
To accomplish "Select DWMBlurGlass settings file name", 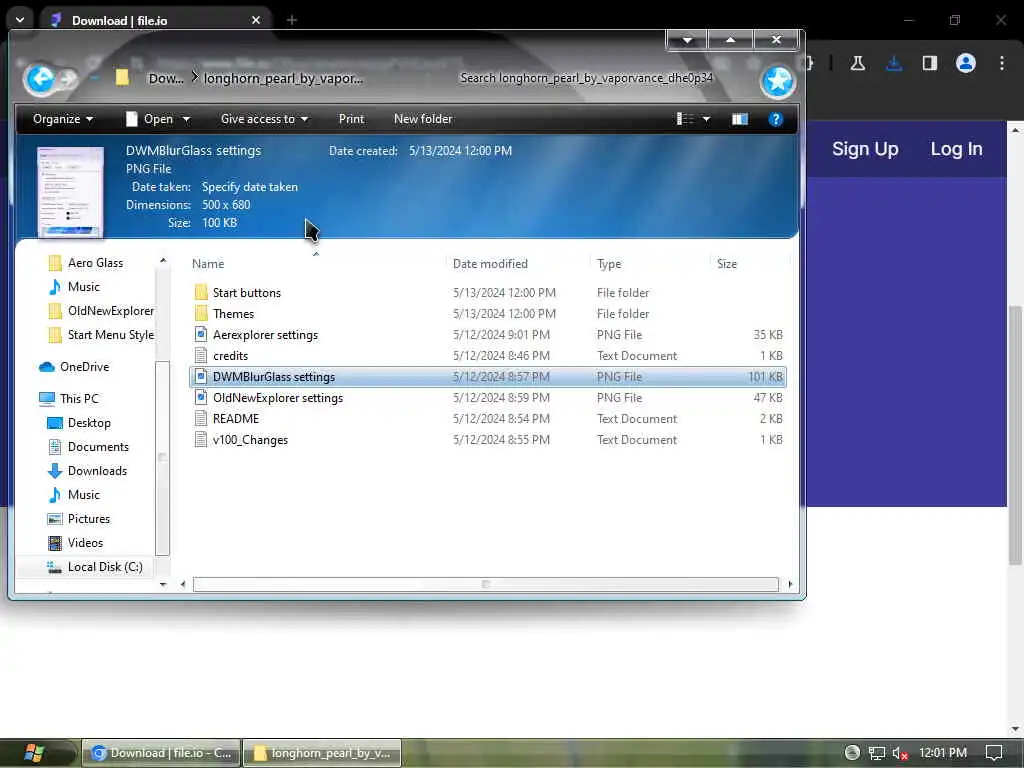I will (274, 377).
